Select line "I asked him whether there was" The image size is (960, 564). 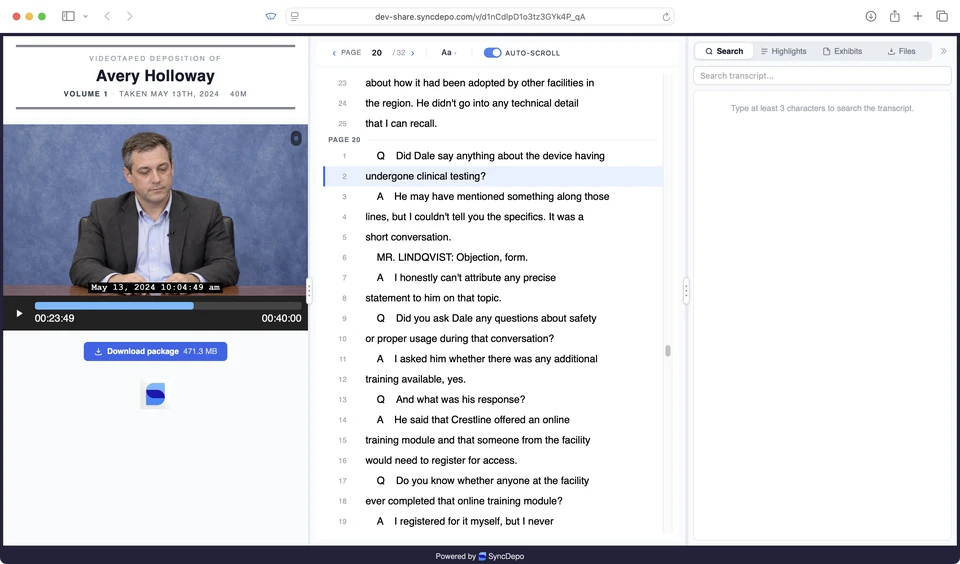[493, 359]
